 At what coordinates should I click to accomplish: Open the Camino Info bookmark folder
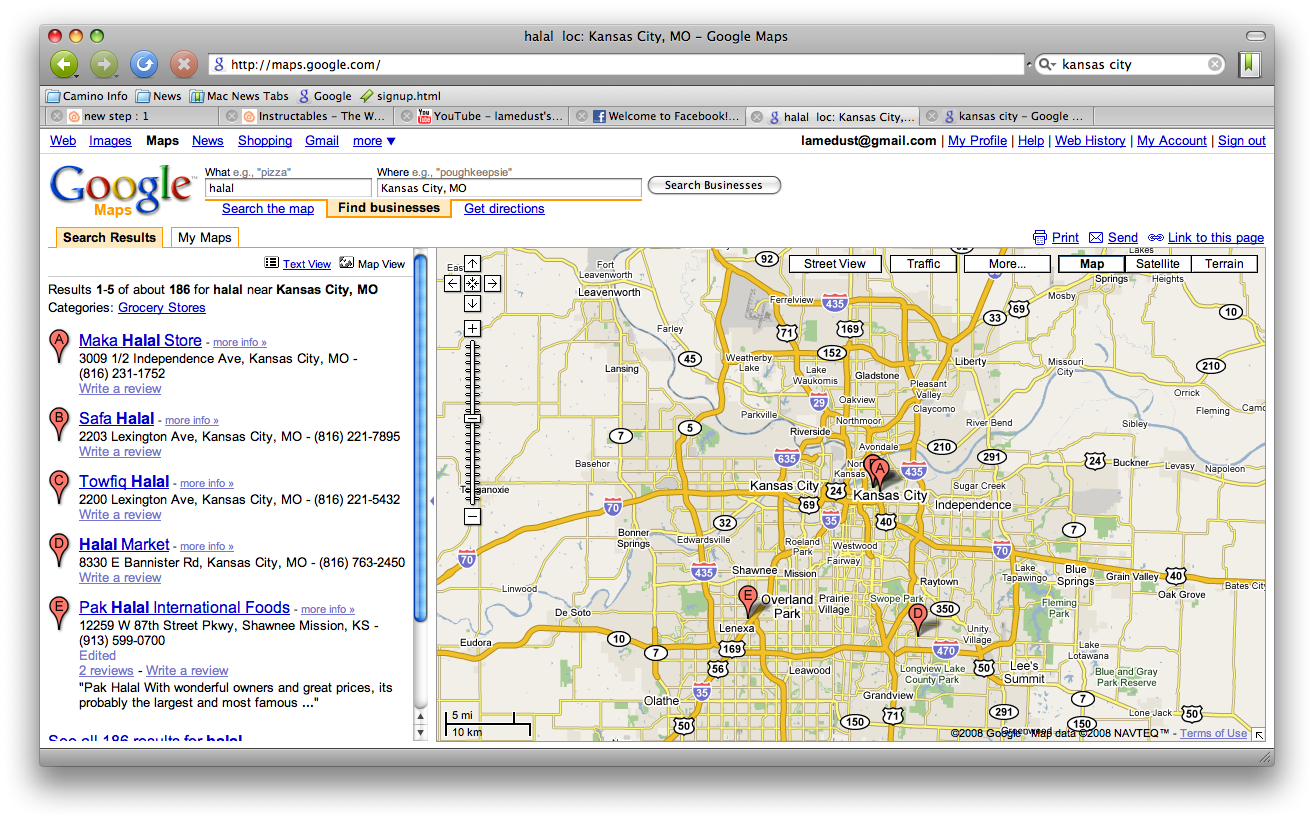(87, 96)
